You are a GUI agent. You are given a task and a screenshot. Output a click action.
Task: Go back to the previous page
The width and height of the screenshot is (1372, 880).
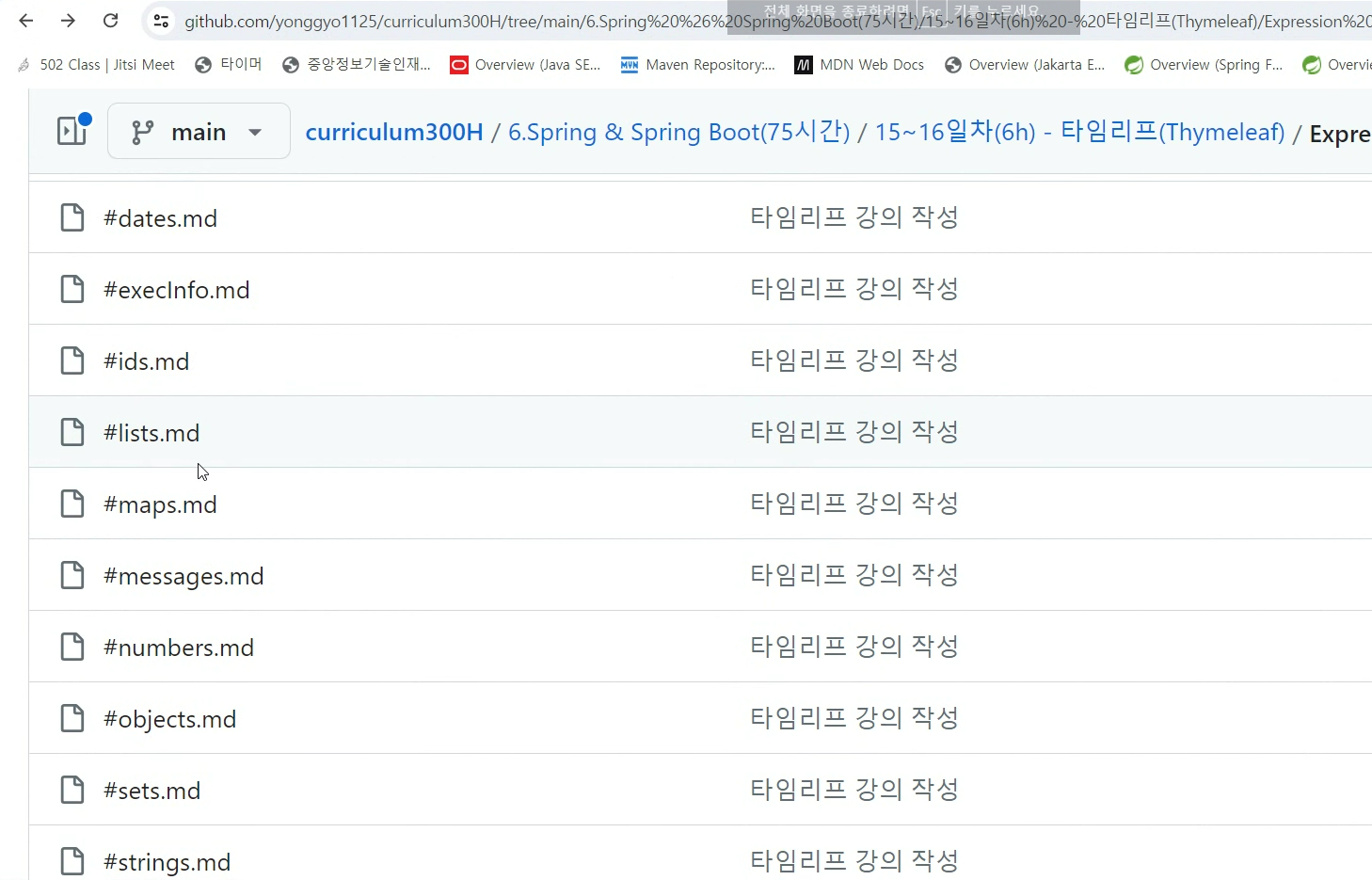[x=26, y=21]
